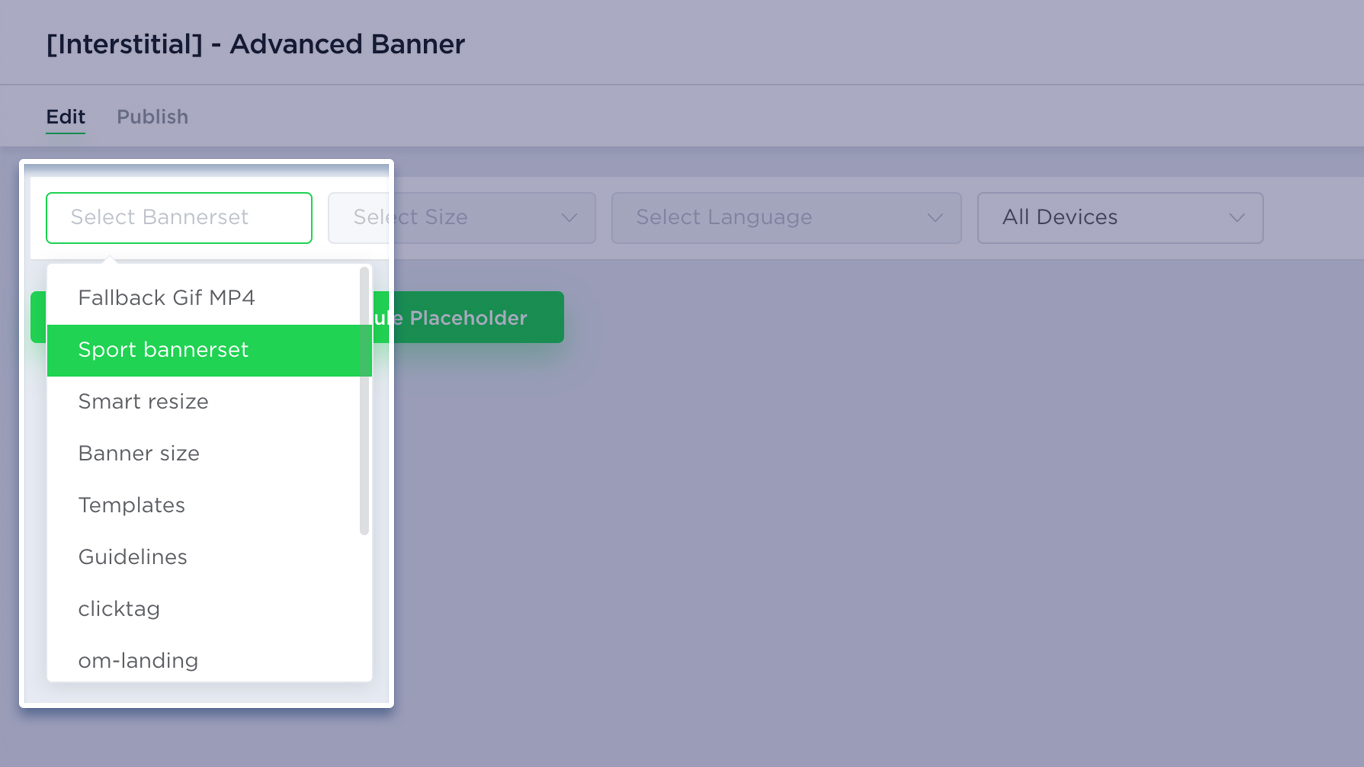Choose the clicktag bannerset entry
Screen dimensions: 1364x767
[x=209, y=610]
